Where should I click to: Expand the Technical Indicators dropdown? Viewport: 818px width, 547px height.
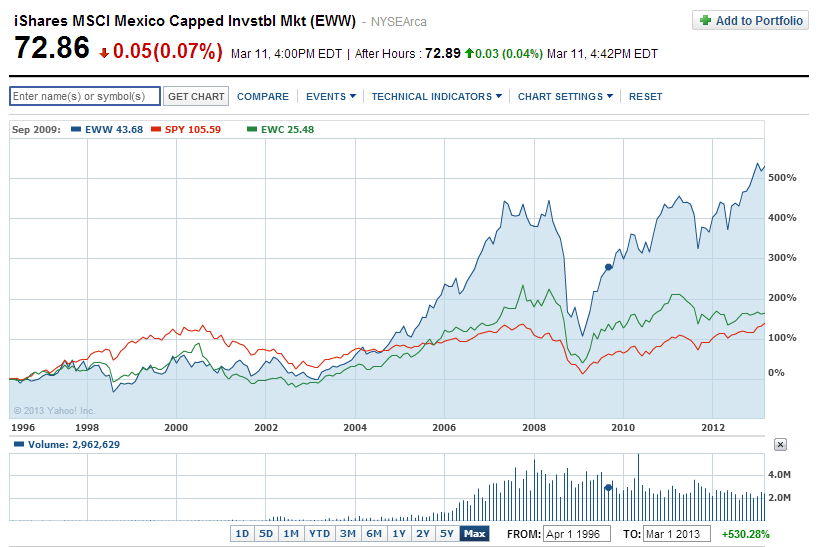click(x=437, y=96)
